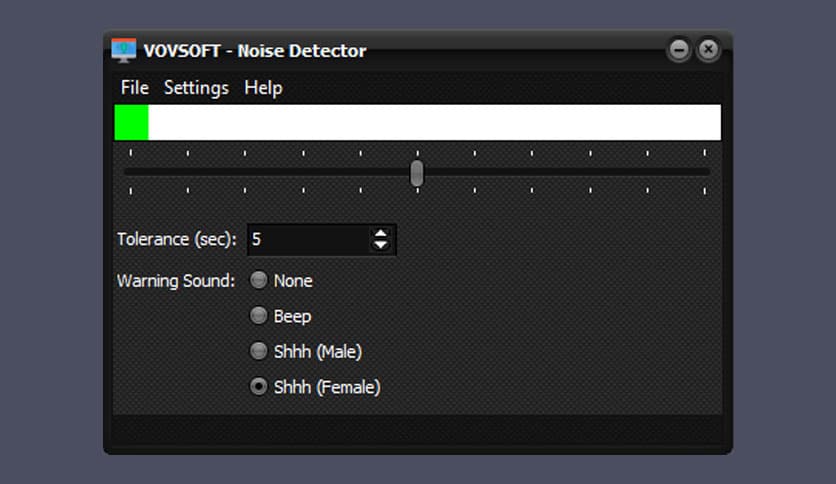The image size is (836, 484).
Task: Open the File menu
Action: click(x=134, y=87)
